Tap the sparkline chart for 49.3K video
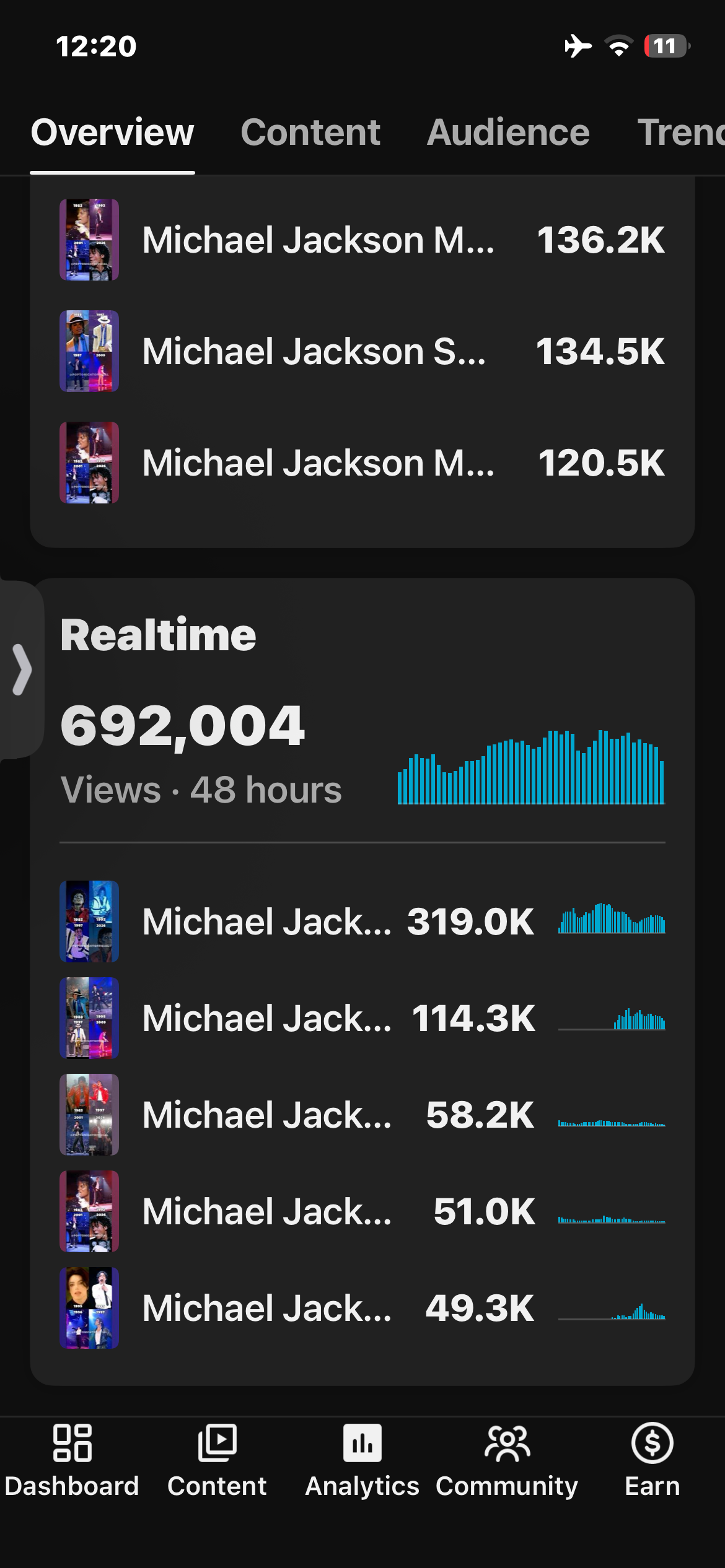Viewport: 725px width, 1568px height. tap(612, 1309)
